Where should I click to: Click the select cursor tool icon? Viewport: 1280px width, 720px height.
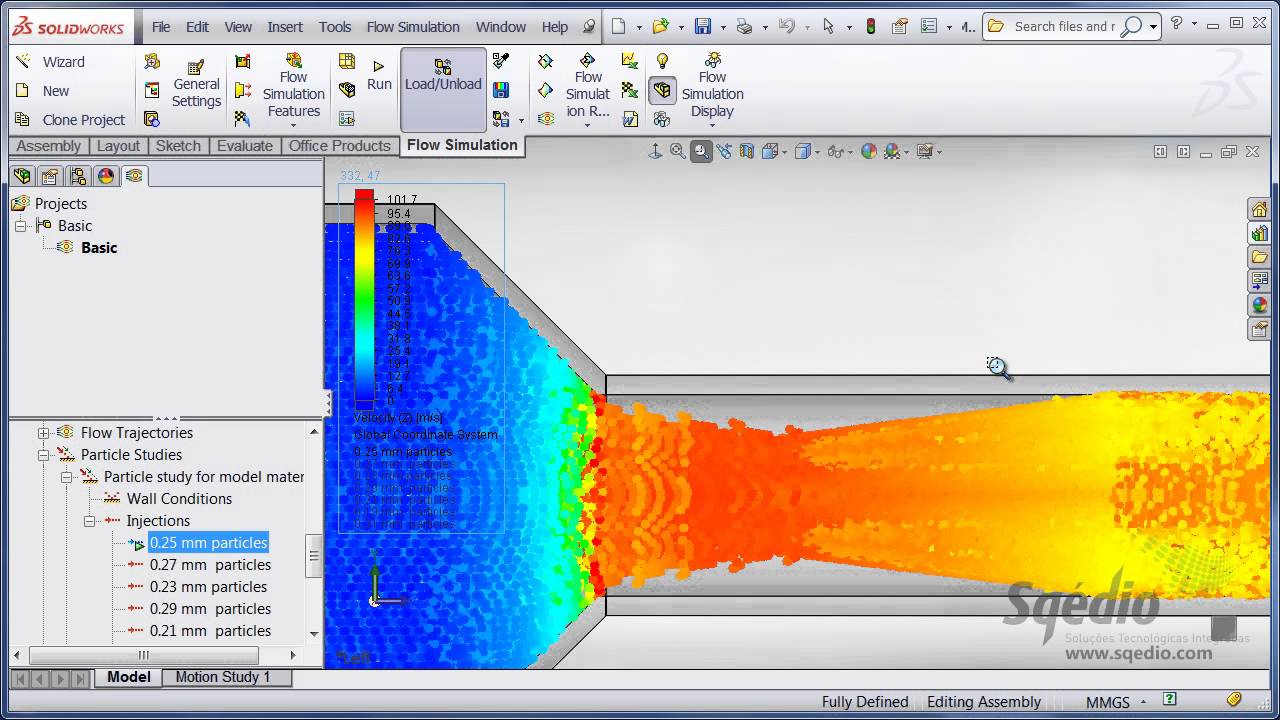tap(828, 27)
